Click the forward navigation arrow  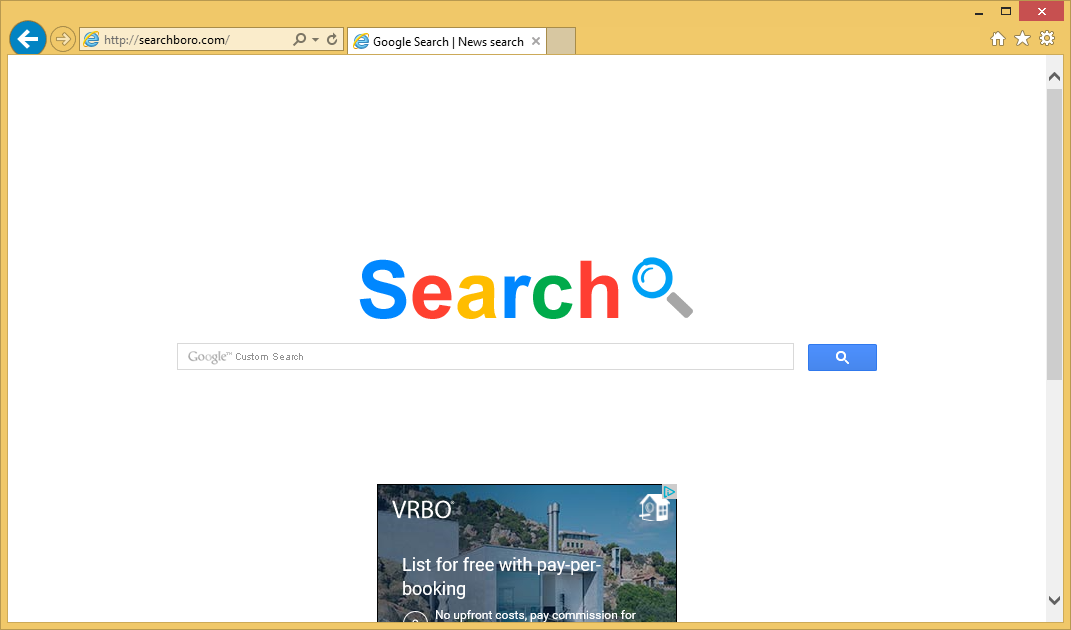[62, 38]
